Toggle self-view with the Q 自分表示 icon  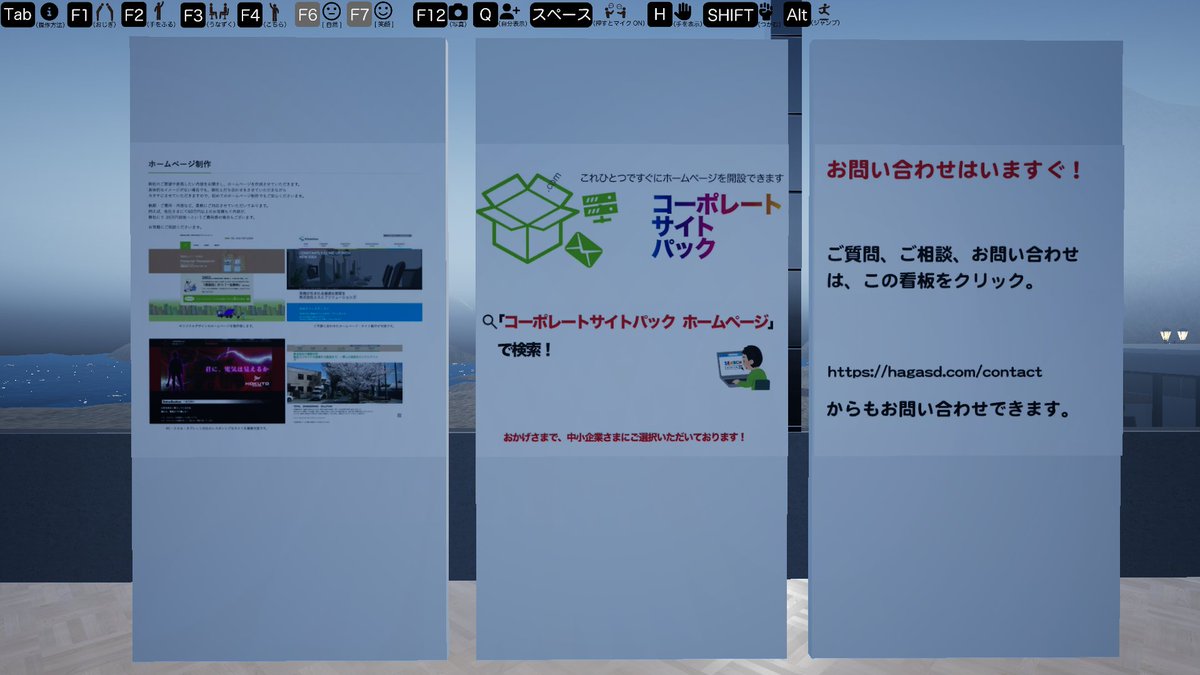(x=484, y=14)
